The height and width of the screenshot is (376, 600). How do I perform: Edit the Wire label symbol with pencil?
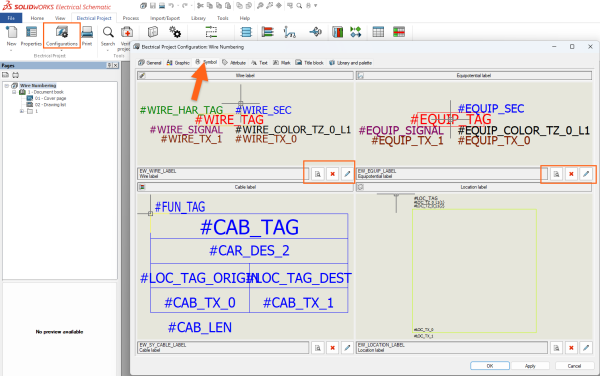(347, 174)
